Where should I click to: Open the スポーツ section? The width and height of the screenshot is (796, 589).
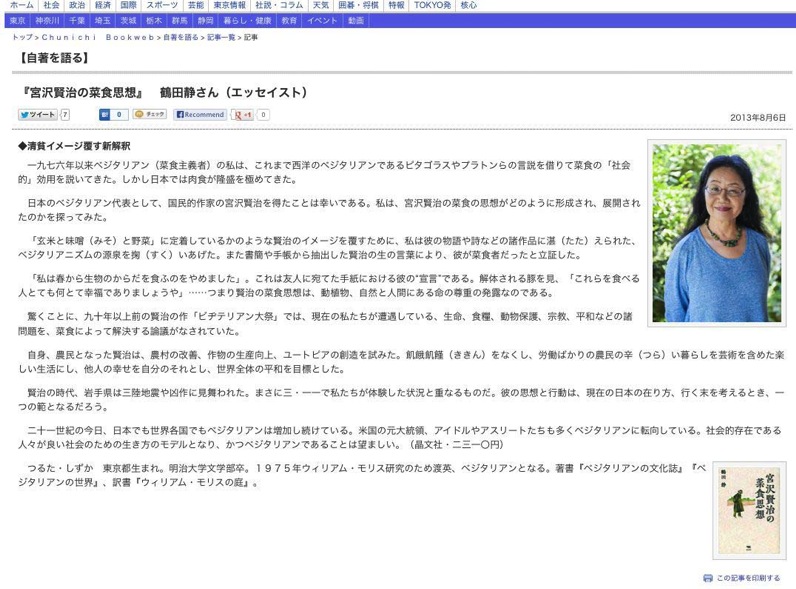point(162,5)
